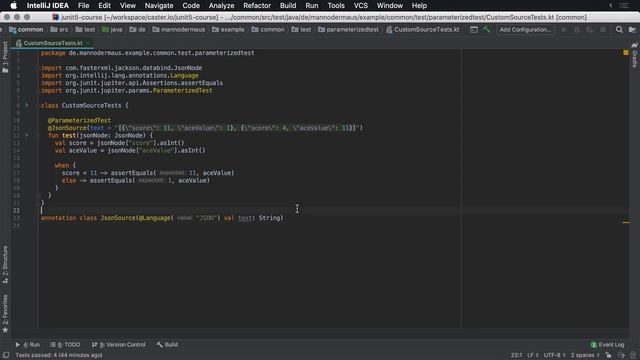Open the Run tool window button
This screenshot has width=640, height=360.
point(27,344)
